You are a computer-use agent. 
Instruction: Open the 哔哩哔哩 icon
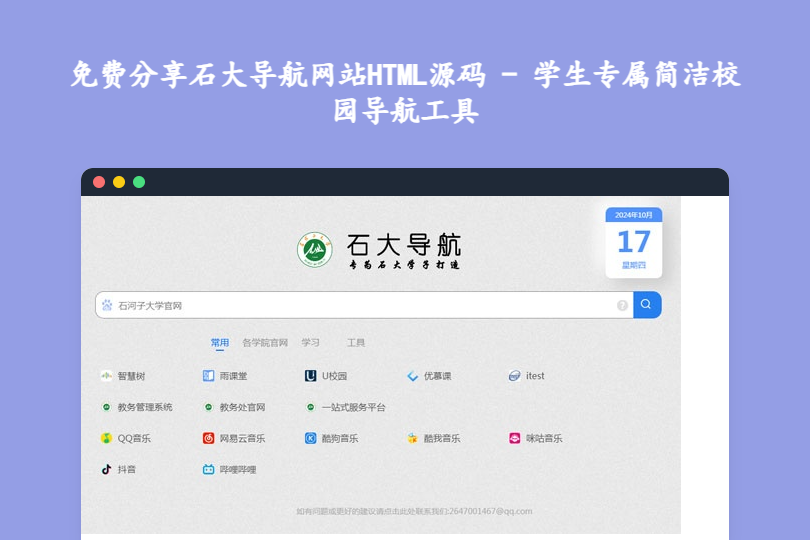(208, 469)
